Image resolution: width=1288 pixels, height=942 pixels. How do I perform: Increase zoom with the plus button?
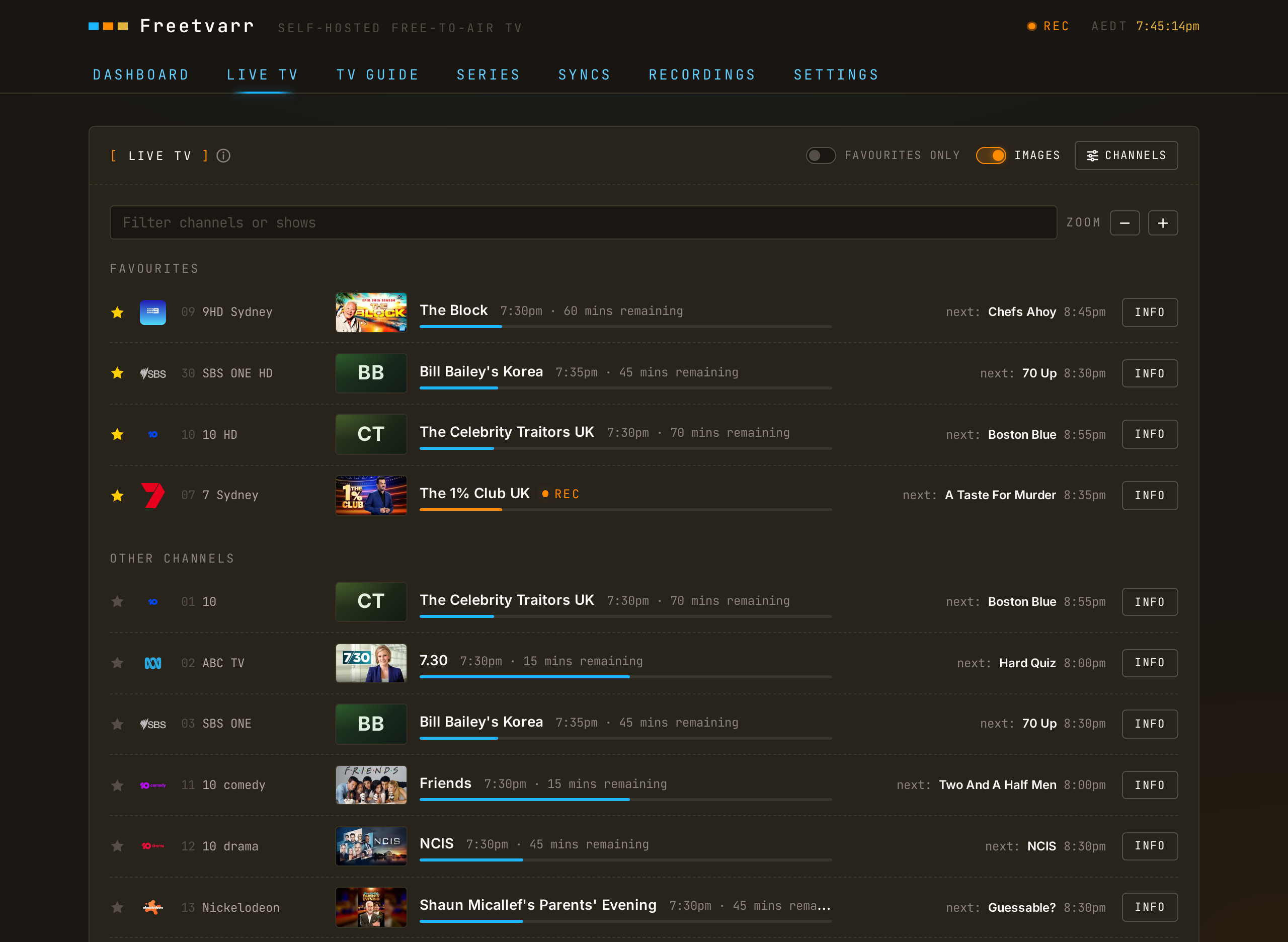coord(1163,223)
